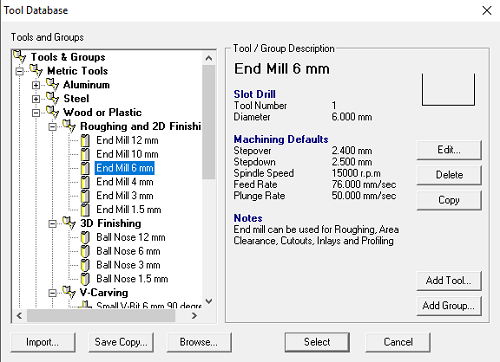Click the Select button
Image resolution: width=500 pixels, height=362 pixels.
(317, 342)
